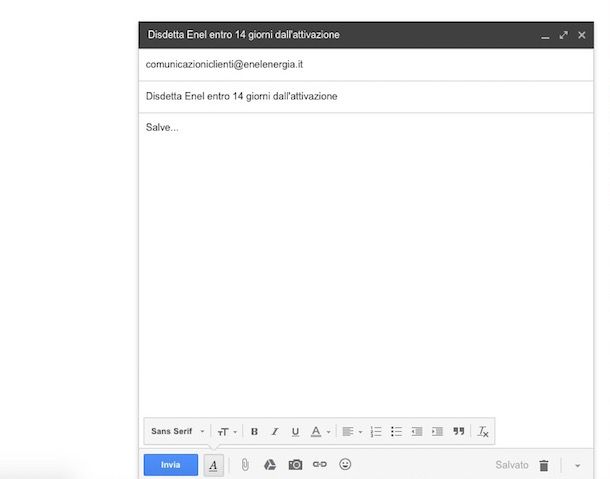The image size is (610, 479).
Task: Click the Salvato saved status text
Action: pos(512,465)
